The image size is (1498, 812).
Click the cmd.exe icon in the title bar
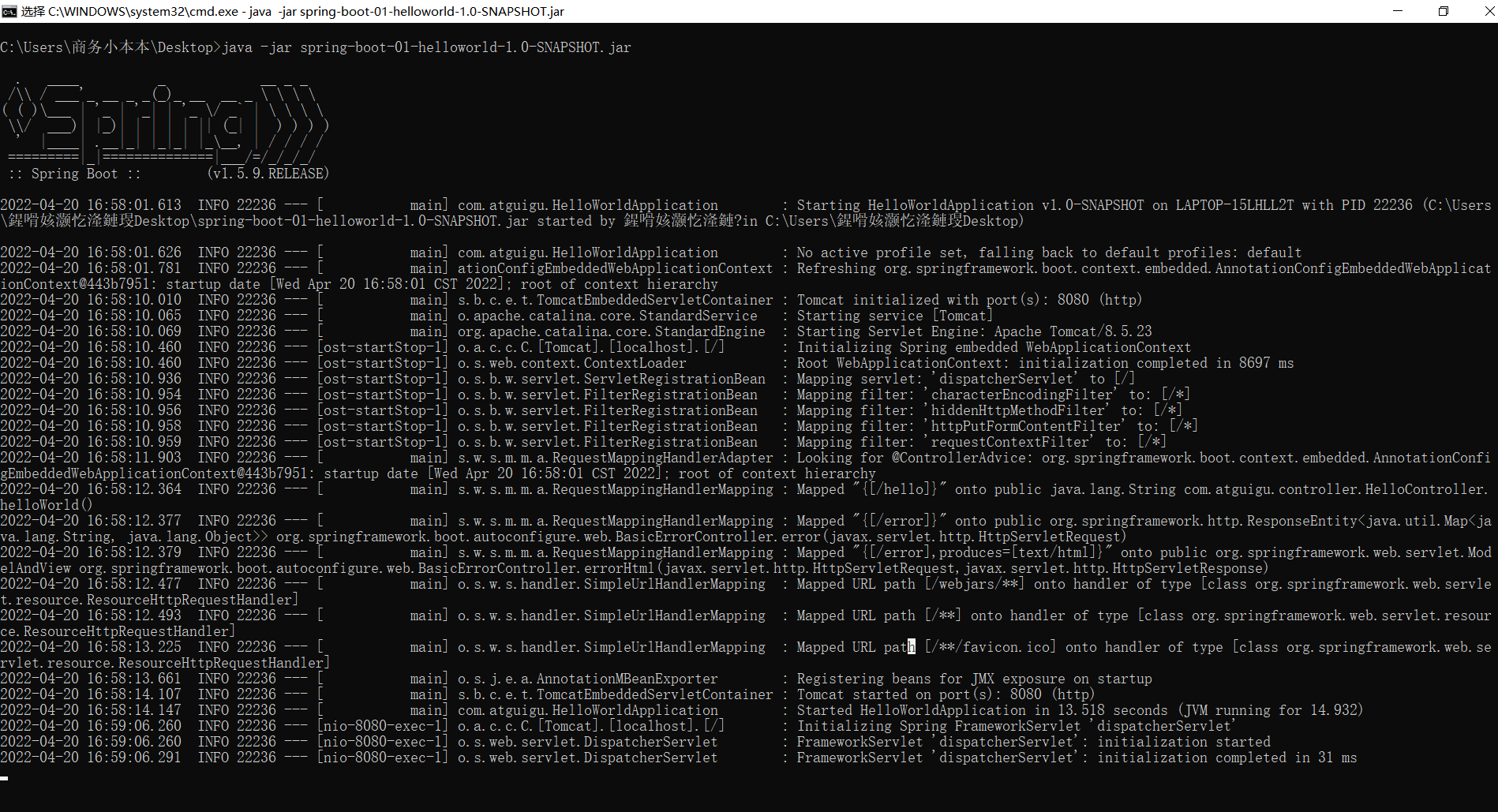9,11
